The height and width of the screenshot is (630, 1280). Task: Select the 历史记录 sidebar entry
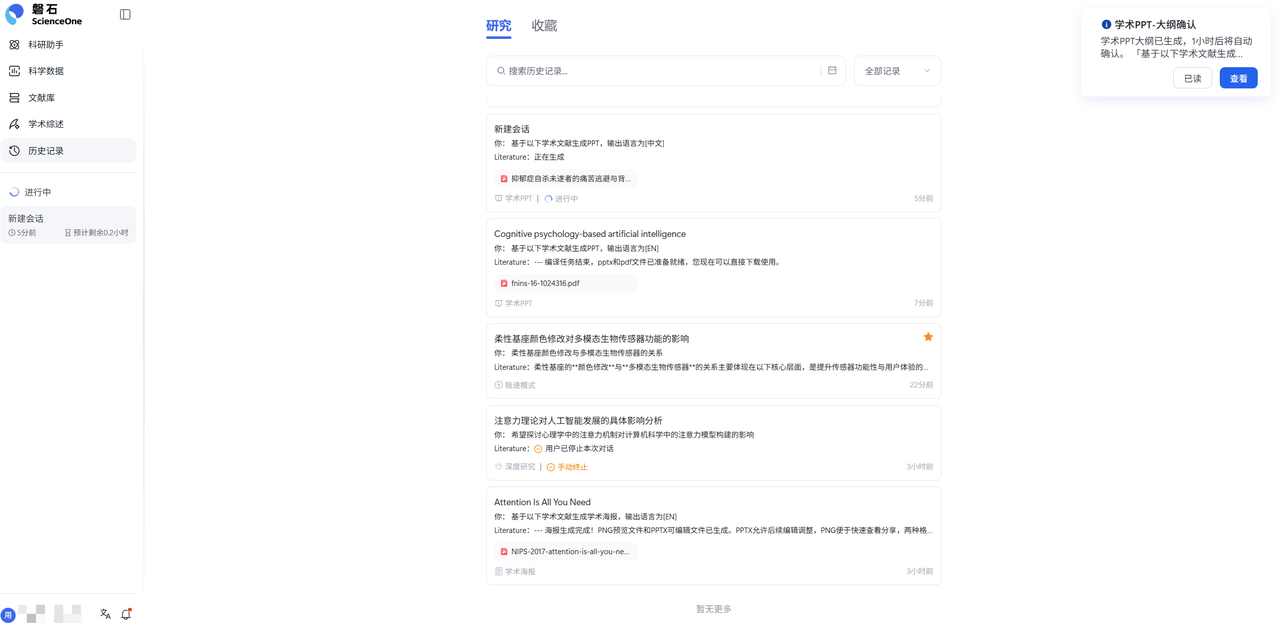pyautogui.click(x=44, y=150)
